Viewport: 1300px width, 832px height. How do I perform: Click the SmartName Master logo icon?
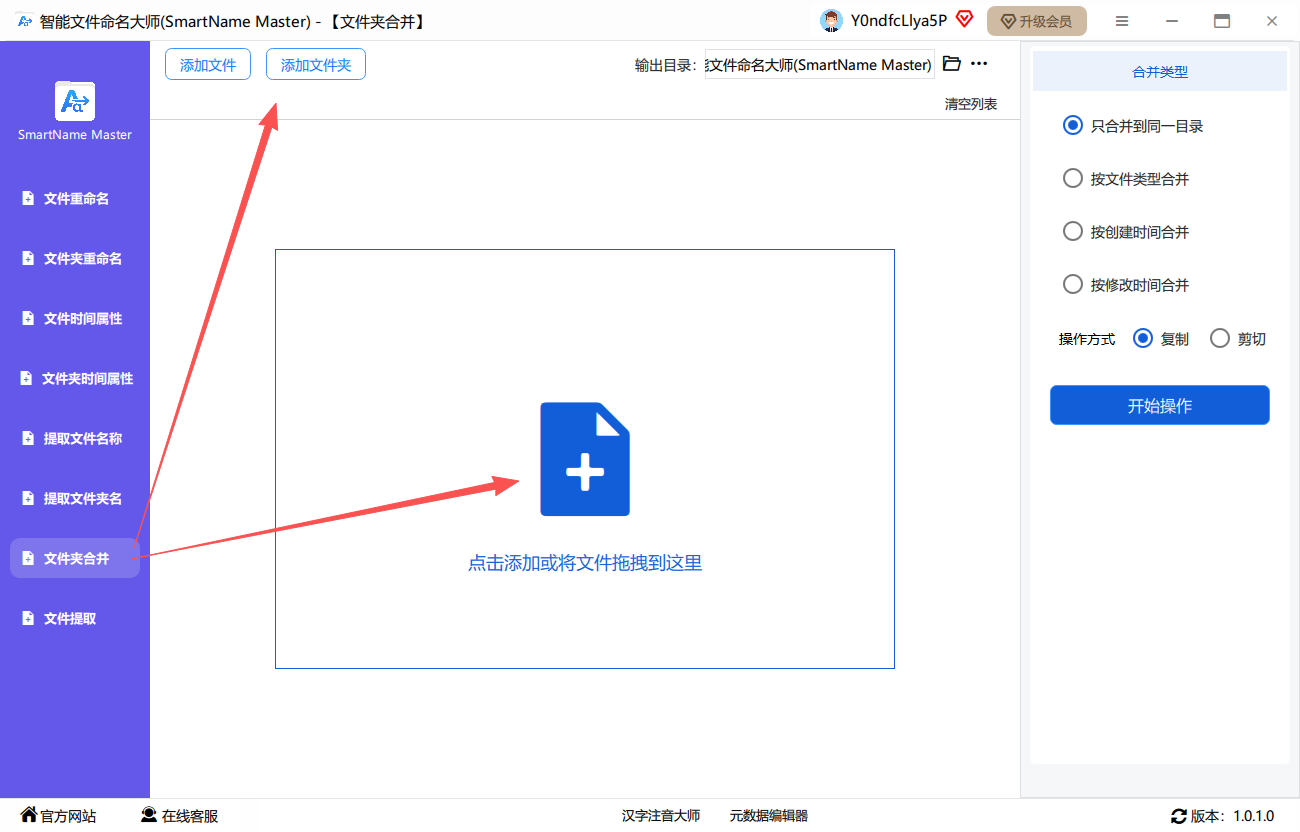coord(75,101)
